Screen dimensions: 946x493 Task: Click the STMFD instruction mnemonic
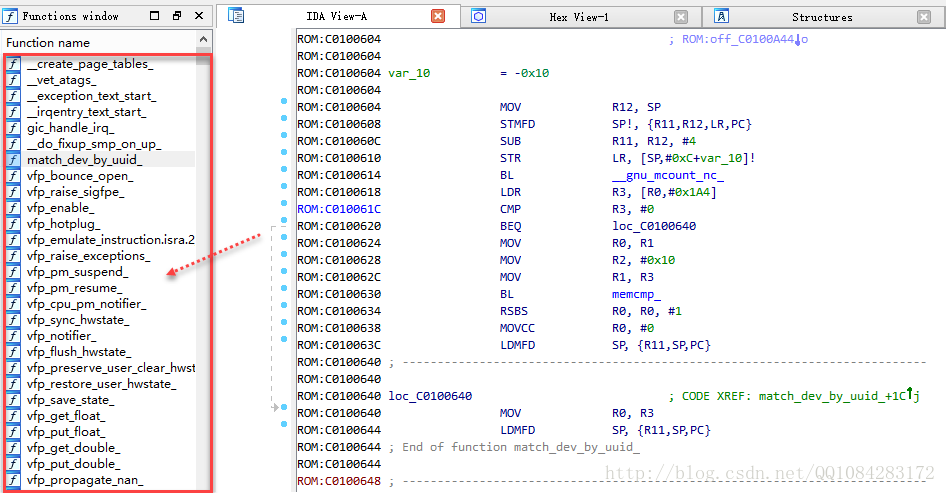click(x=518, y=124)
